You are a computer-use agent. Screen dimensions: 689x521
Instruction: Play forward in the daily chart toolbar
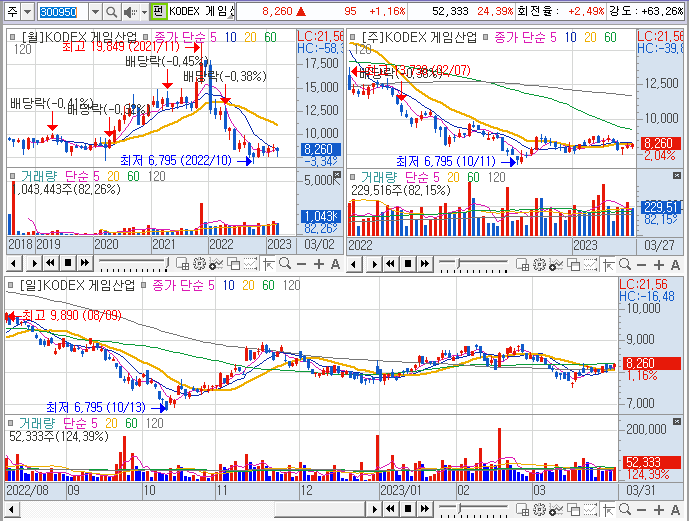click(374, 509)
